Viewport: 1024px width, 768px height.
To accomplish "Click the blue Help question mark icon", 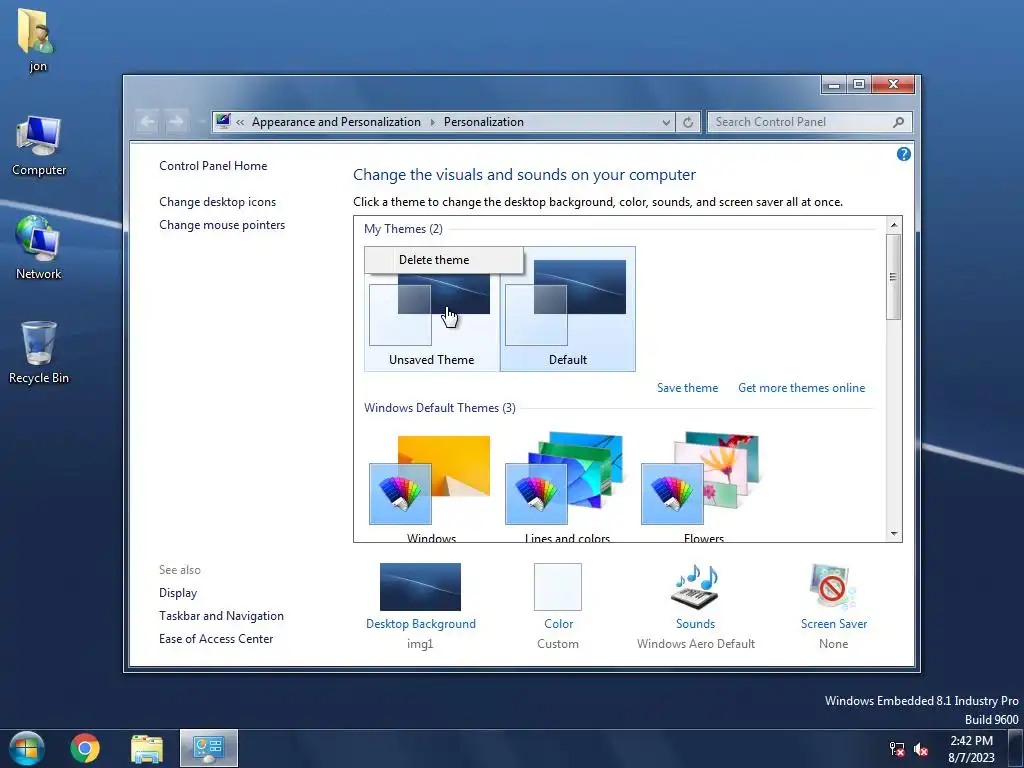I will 903,154.
